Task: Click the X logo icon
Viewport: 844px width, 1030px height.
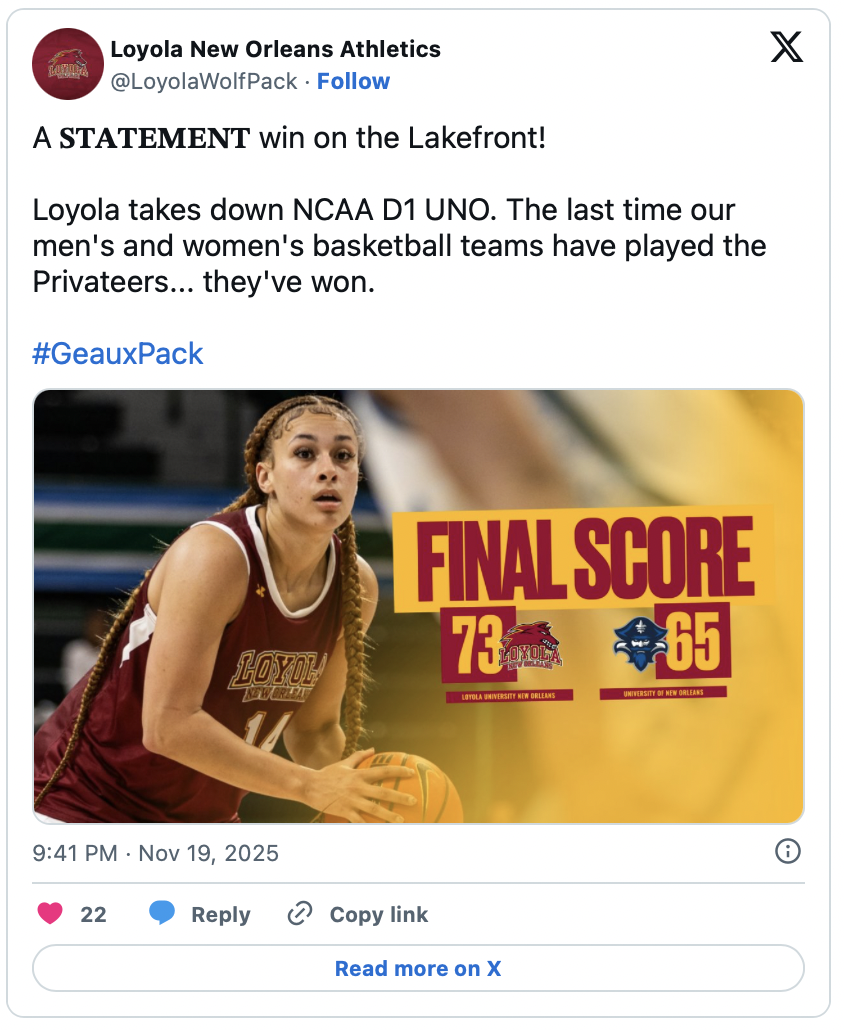Action: pos(787,48)
